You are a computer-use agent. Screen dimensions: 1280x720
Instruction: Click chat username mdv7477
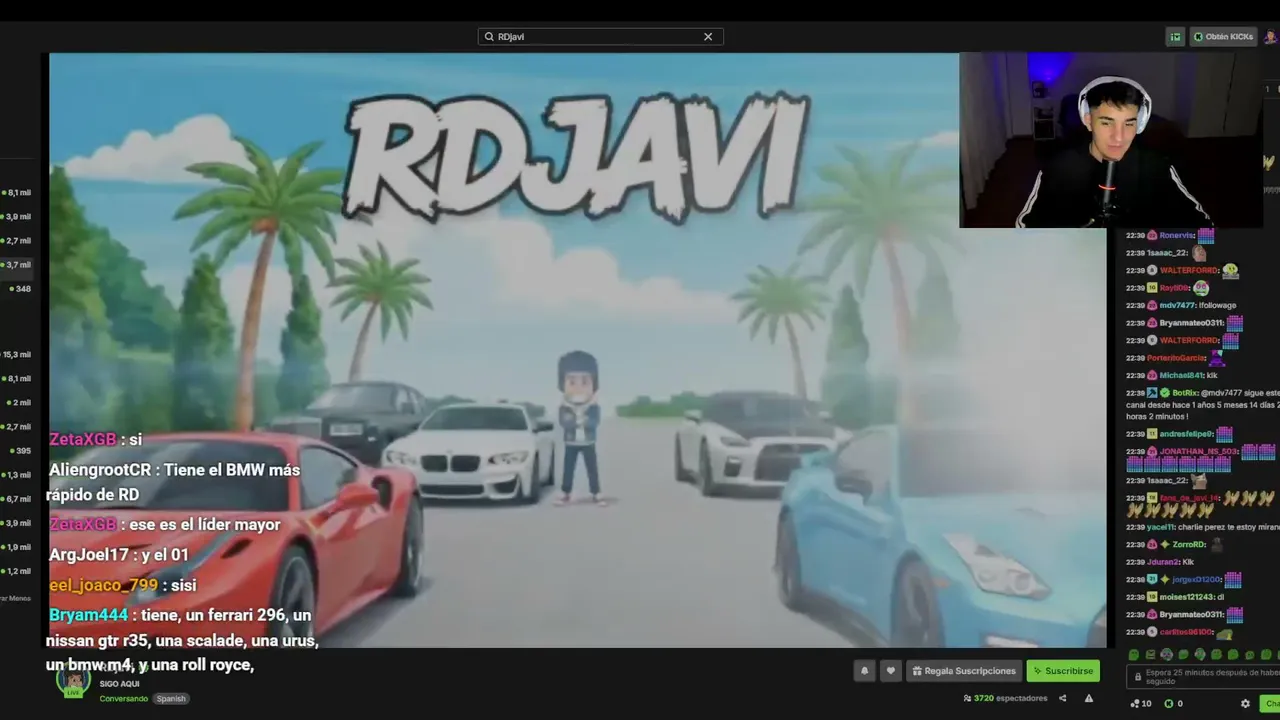click(1177, 305)
